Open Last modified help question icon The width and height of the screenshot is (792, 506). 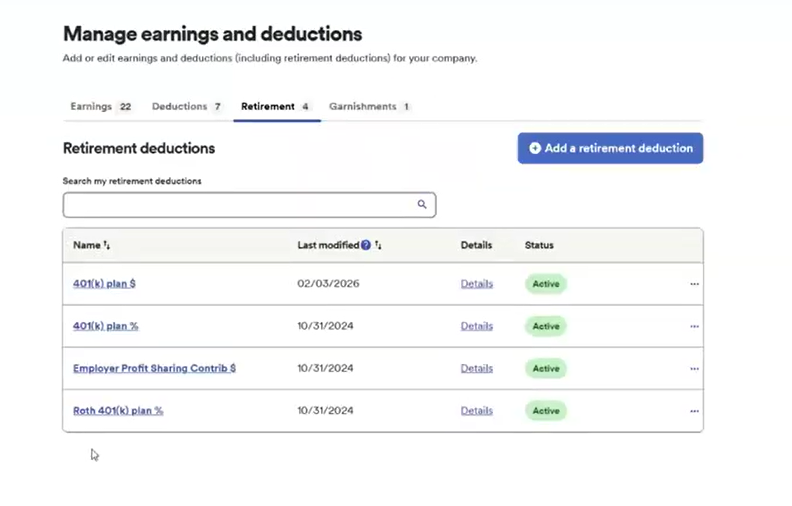(x=366, y=245)
